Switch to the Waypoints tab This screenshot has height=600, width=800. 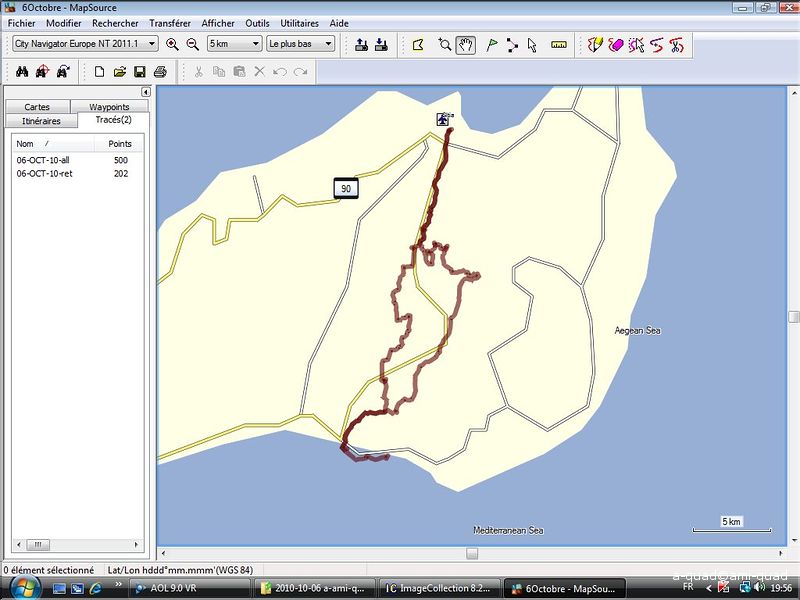(109, 107)
